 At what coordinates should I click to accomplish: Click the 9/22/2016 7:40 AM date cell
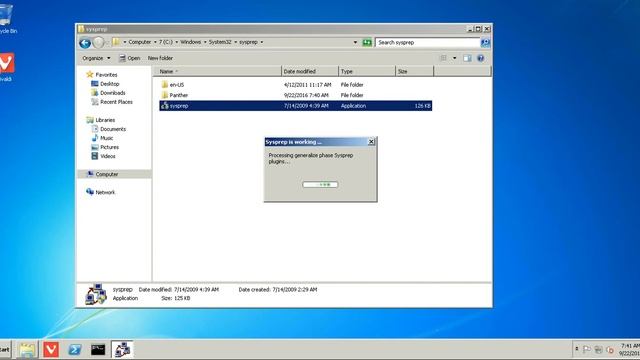(x=306, y=95)
